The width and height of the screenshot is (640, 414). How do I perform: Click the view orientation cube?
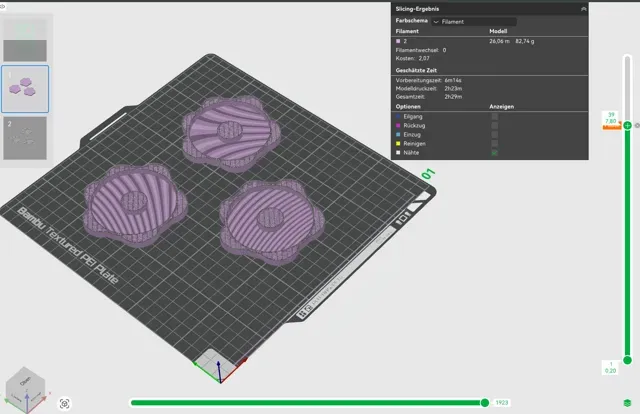tap(25, 389)
